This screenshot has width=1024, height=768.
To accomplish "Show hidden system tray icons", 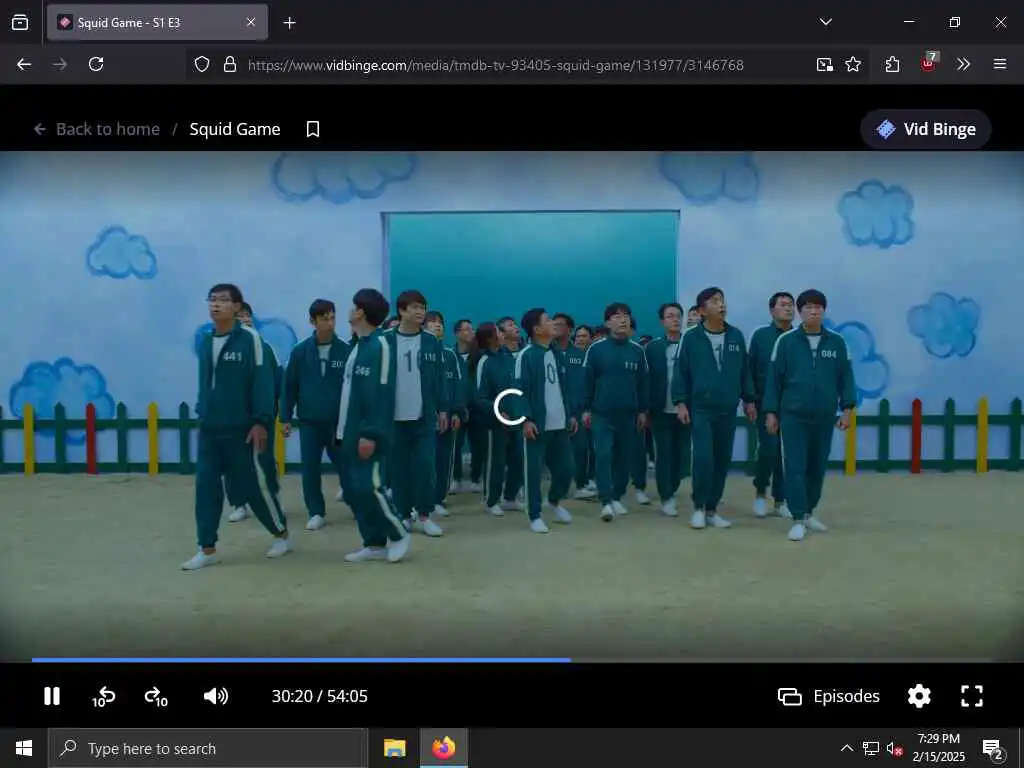I will click(846, 748).
